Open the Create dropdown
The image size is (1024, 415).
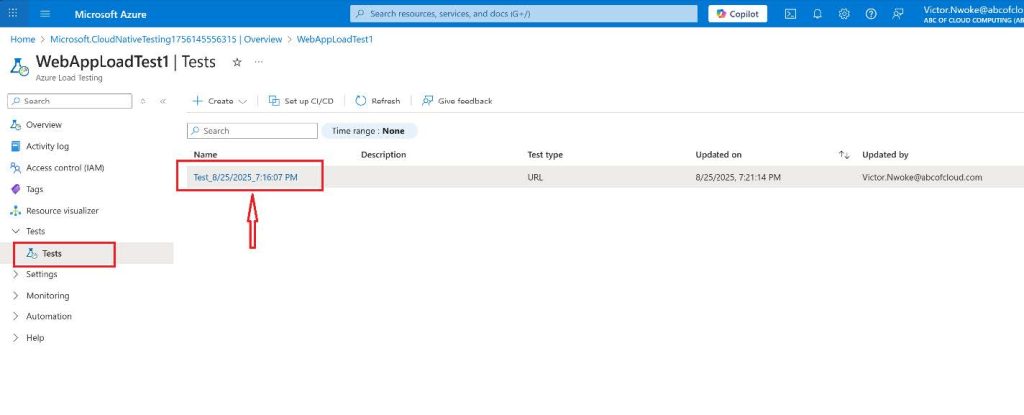click(219, 101)
